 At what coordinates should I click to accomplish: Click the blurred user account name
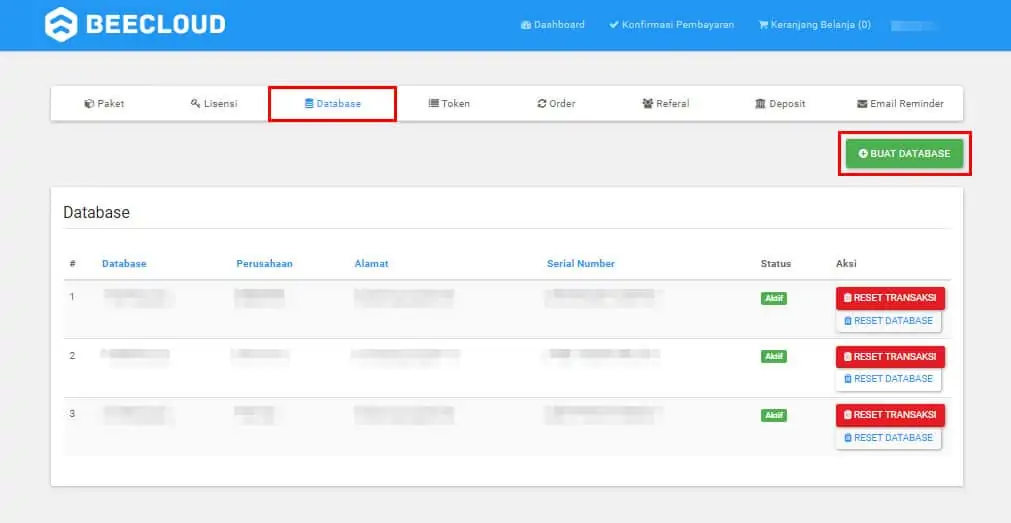pos(913,25)
